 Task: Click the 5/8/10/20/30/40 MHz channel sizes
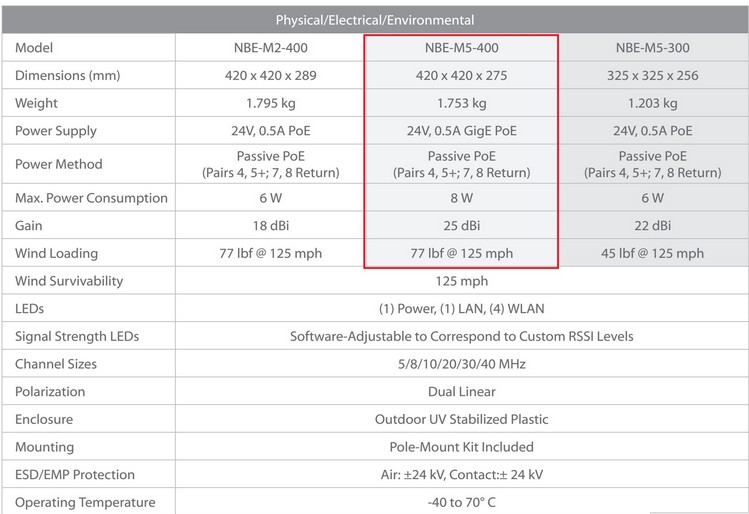(x=461, y=364)
